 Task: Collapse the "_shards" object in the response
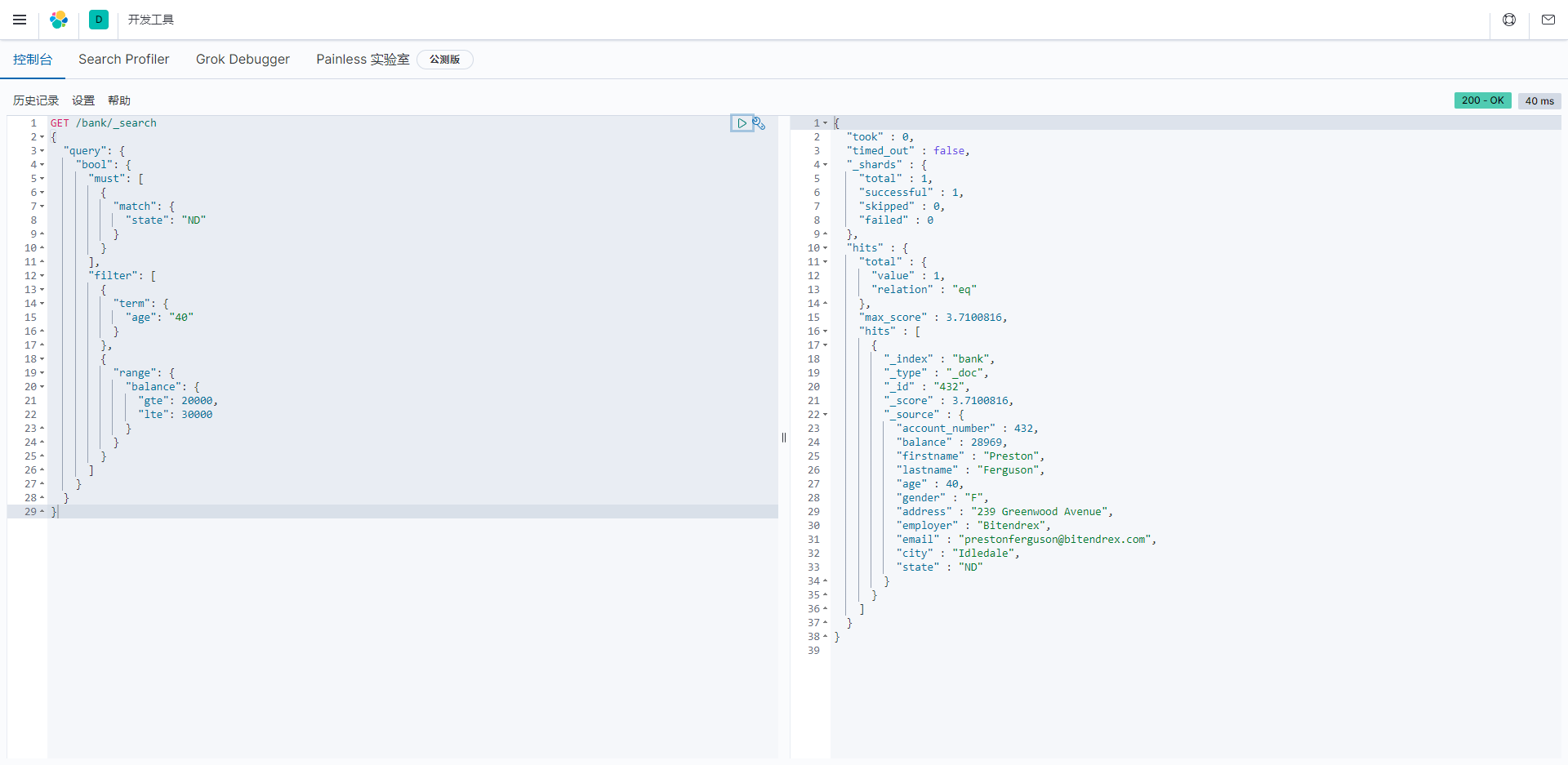pyautogui.click(x=826, y=165)
